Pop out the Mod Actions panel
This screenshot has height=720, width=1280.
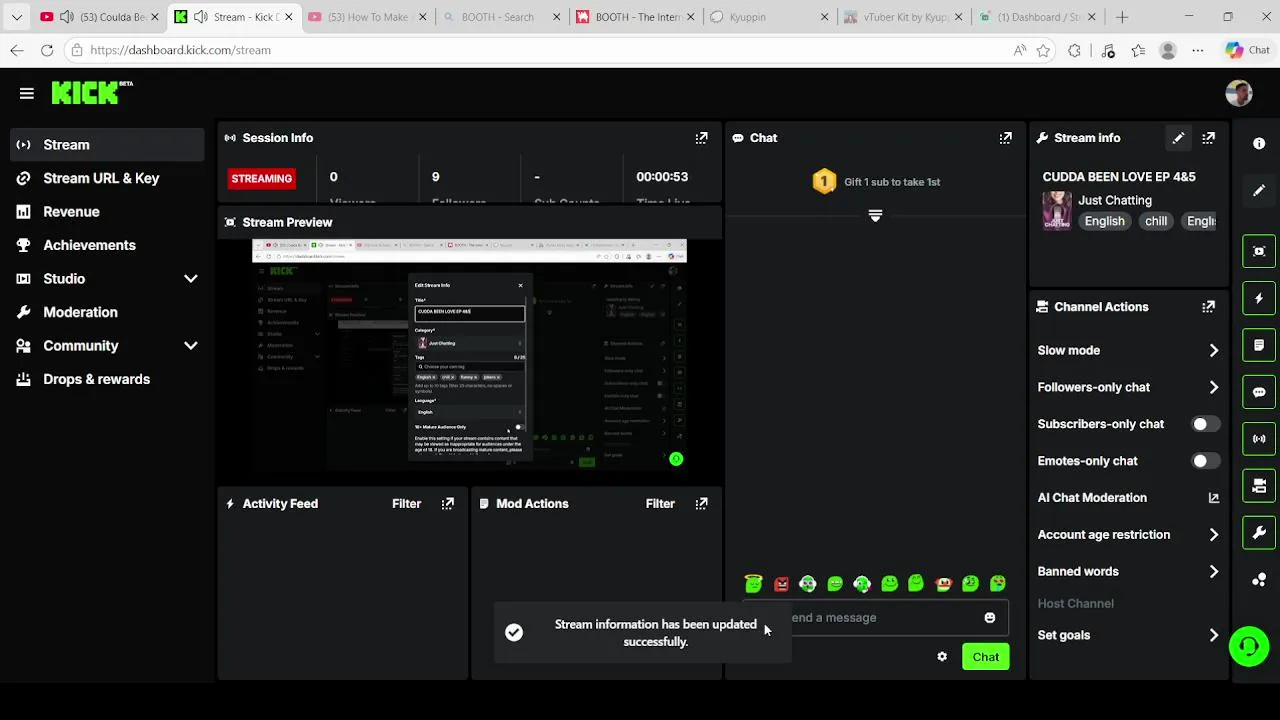(x=701, y=504)
